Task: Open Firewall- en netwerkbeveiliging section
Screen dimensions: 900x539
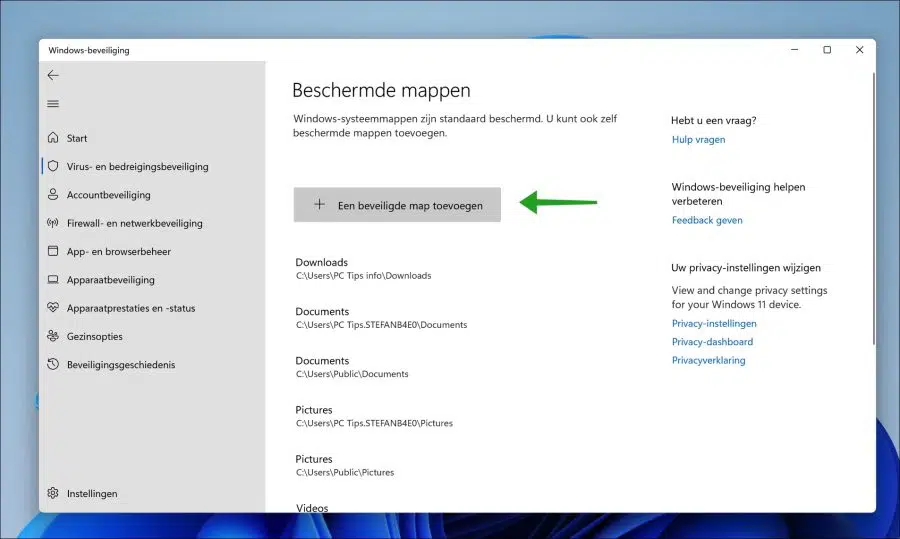Action: click(134, 223)
